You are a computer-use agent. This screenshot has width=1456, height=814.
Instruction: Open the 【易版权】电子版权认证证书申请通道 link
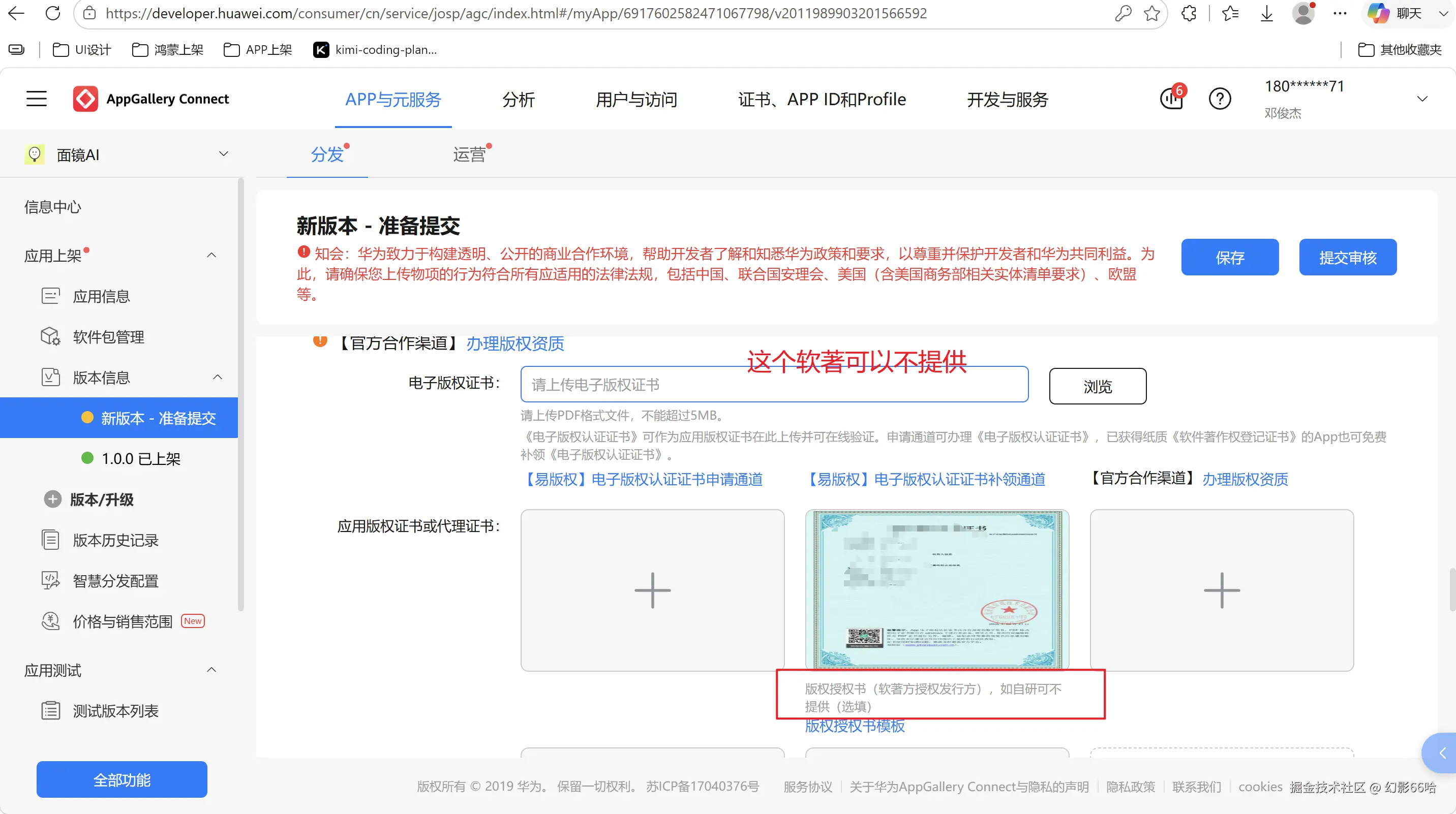(642, 480)
